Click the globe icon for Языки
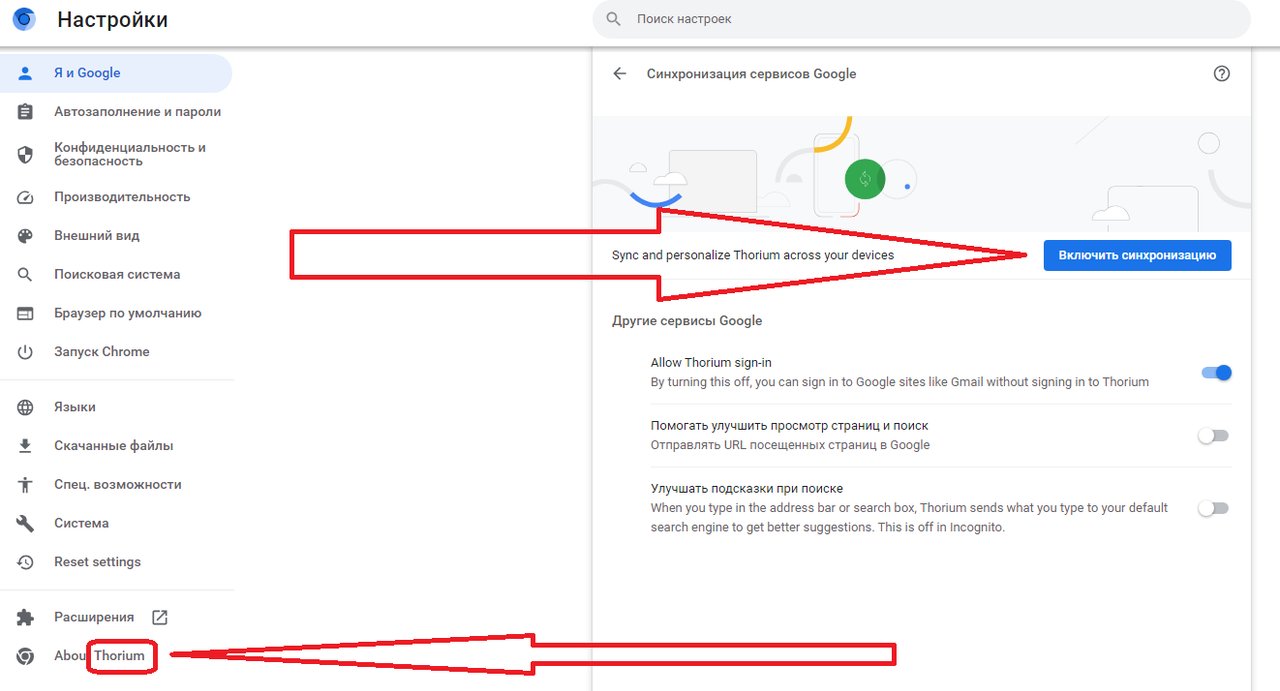This screenshot has width=1280, height=691. pos(26,407)
